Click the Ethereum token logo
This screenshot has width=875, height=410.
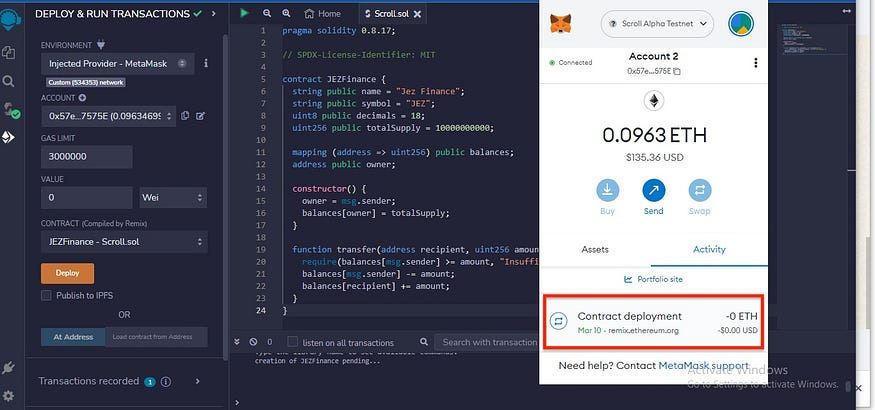point(653,101)
